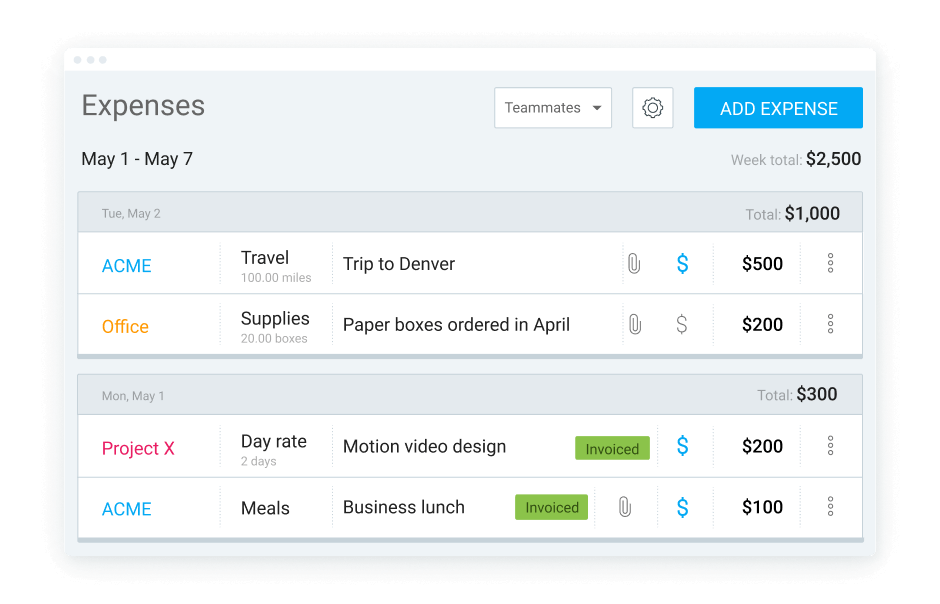Click Paper boxes ordered in April note

[456, 325]
